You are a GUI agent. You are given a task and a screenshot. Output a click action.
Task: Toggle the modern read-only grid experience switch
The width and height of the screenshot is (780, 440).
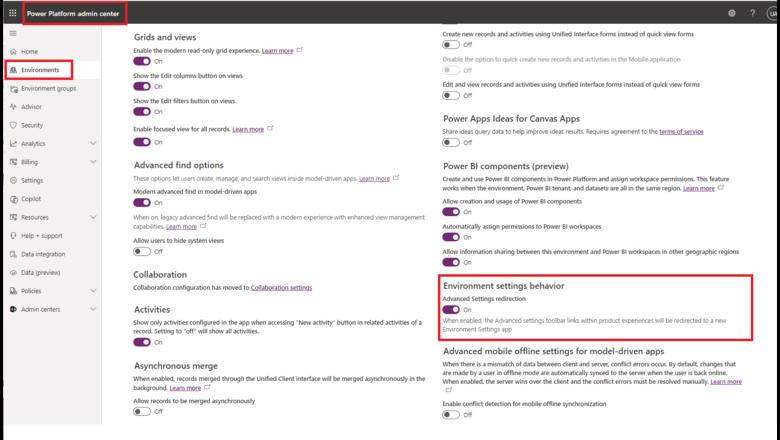click(x=142, y=61)
